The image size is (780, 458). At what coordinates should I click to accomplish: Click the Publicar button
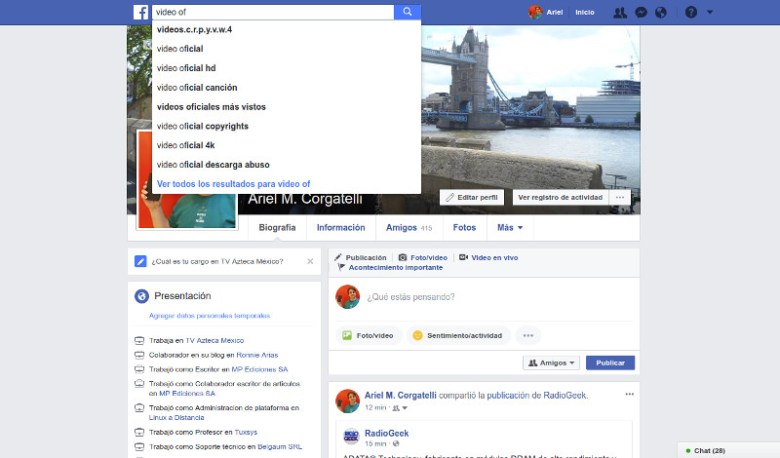pyautogui.click(x=610, y=363)
